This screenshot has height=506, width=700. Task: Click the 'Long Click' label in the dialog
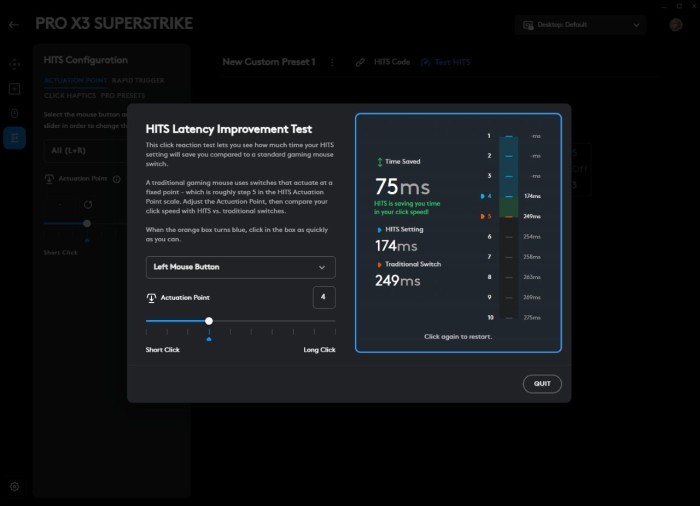pyautogui.click(x=319, y=350)
